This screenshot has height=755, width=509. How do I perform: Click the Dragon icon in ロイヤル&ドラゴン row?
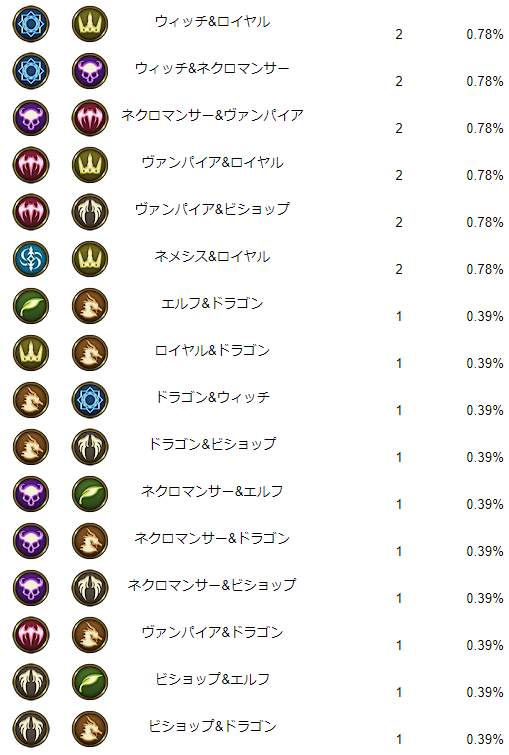coord(90,353)
